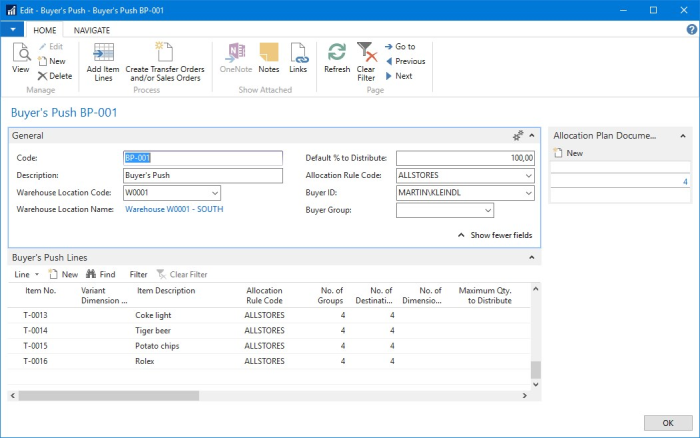Expand the Allocation Rule Code dropdown

[529, 176]
